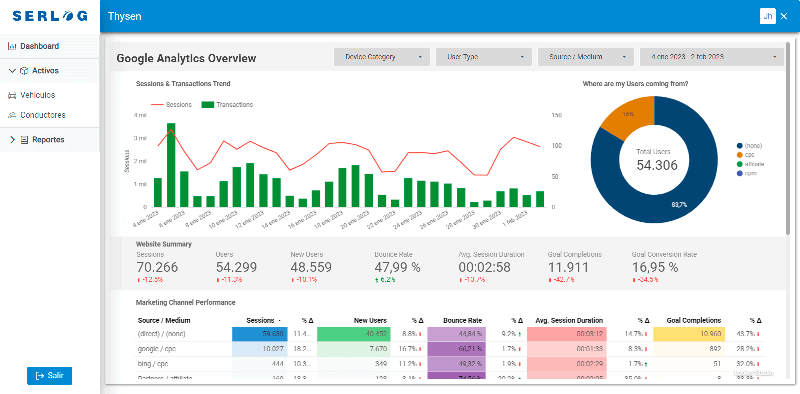Image resolution: width=800 pixels, height=394 pixels.
Task: Click the Sessions legend entry
Action: pos(171,105)
